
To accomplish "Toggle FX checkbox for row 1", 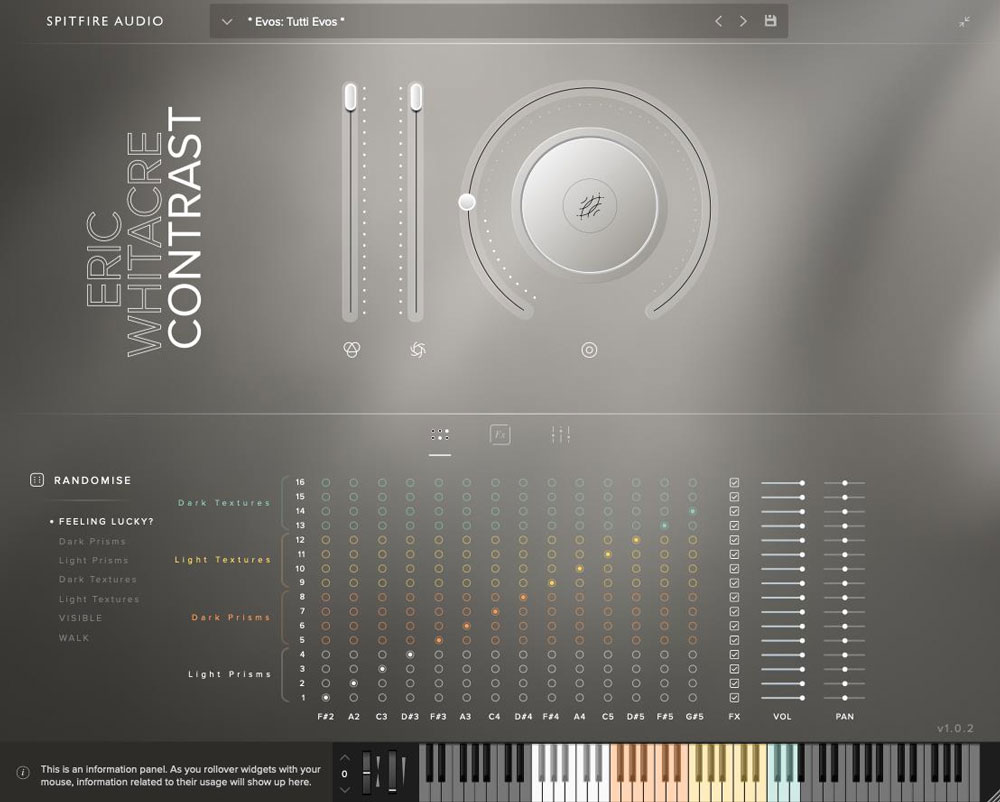I will tap(734, 697).
